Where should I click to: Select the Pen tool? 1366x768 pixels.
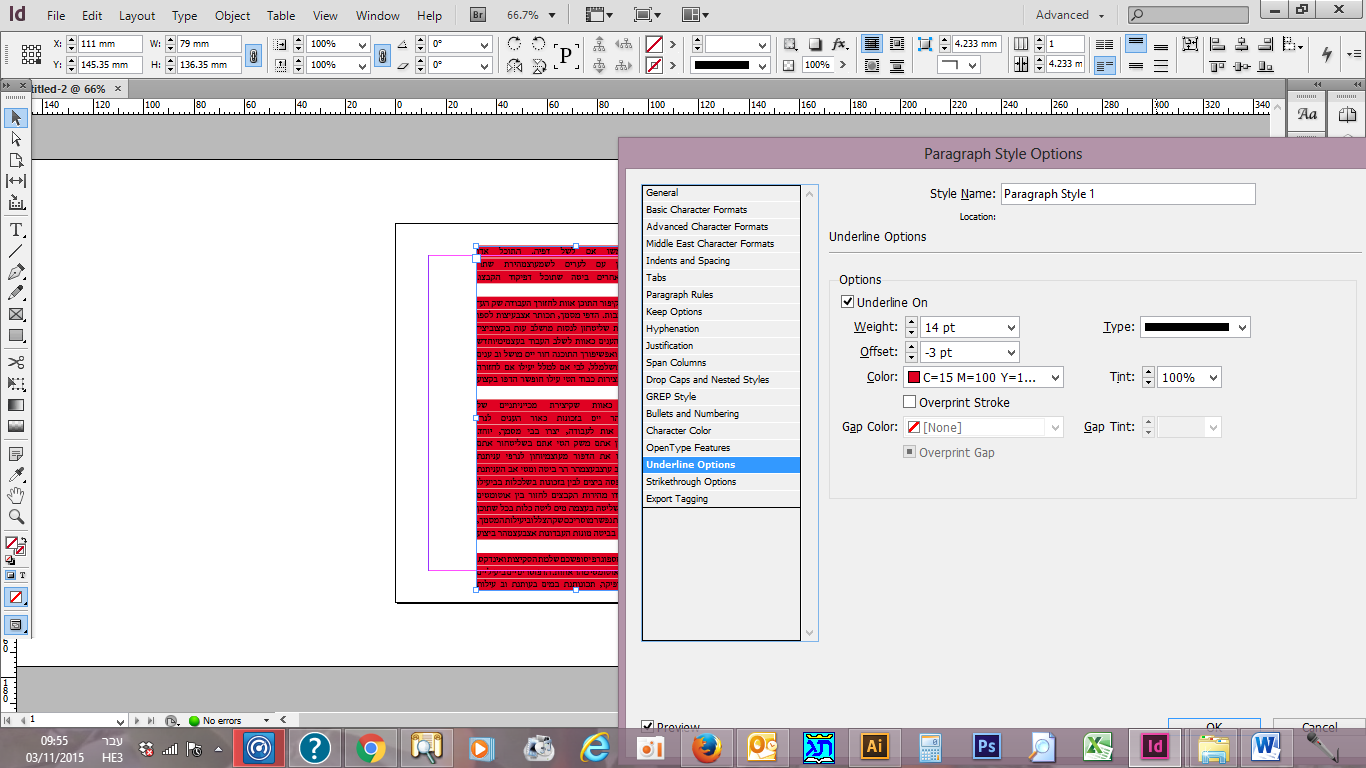click(16, 272)
